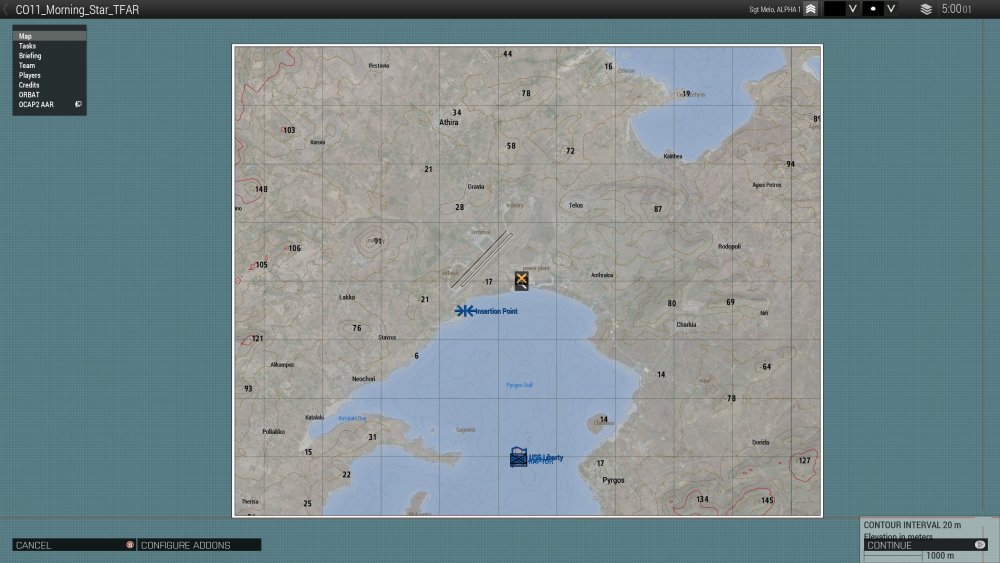Click the orange crossed player marker
The height and width of the screenshot is (563, 1000).
click(x=521, y=280)
